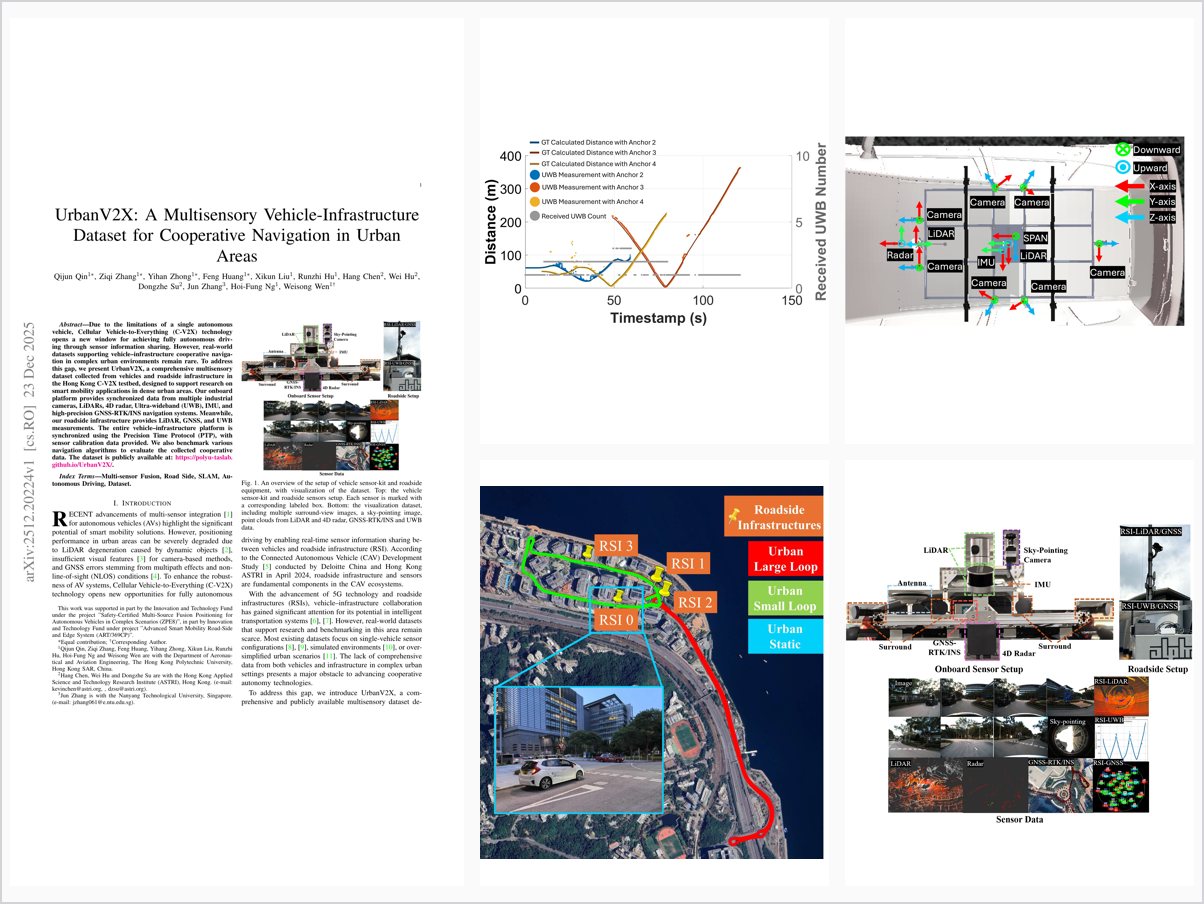Click the 'Index Terms' line on first page
Image resolution: width=1204 pixels, height=904 pixels.
(x=144, y=480)
